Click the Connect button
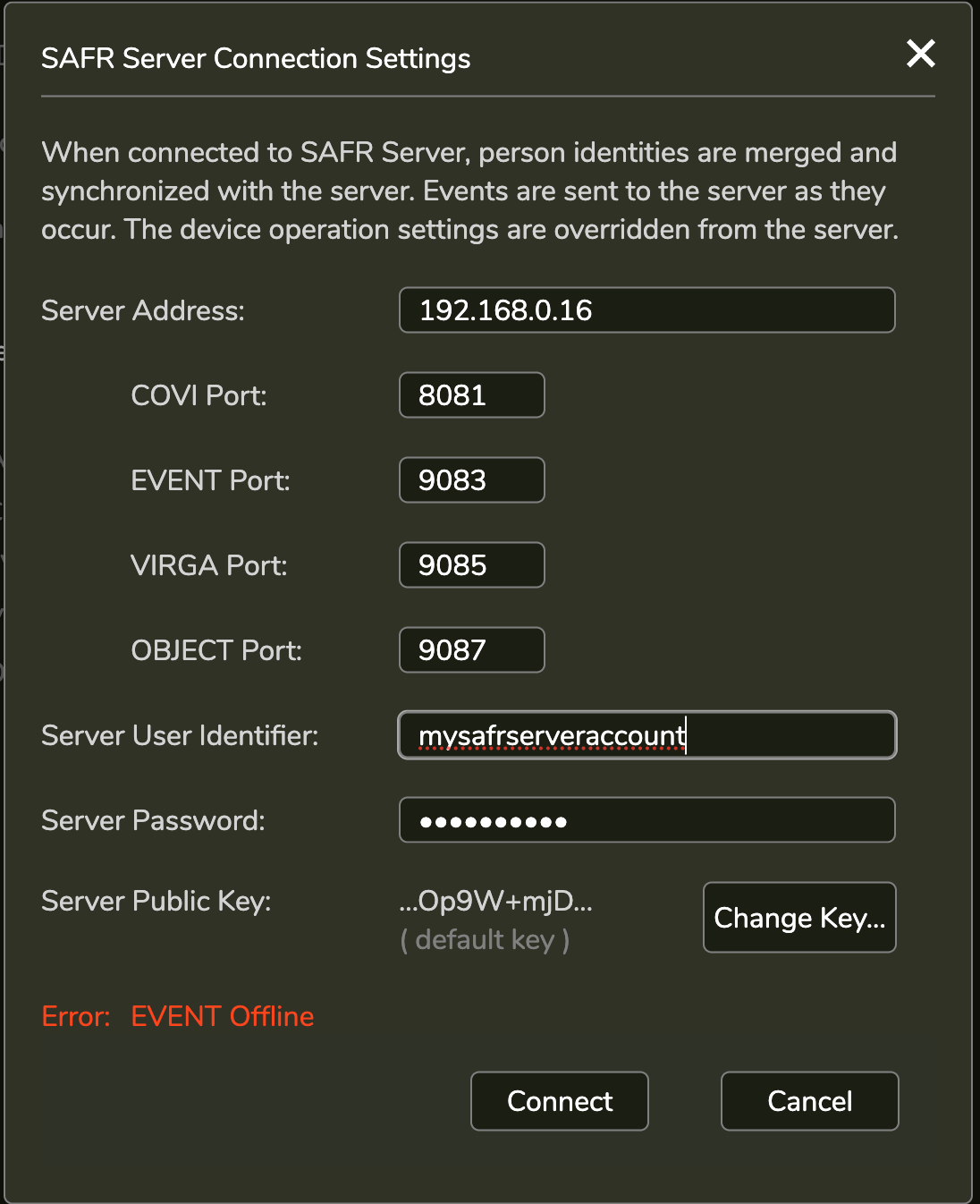 click(560, 1101)
